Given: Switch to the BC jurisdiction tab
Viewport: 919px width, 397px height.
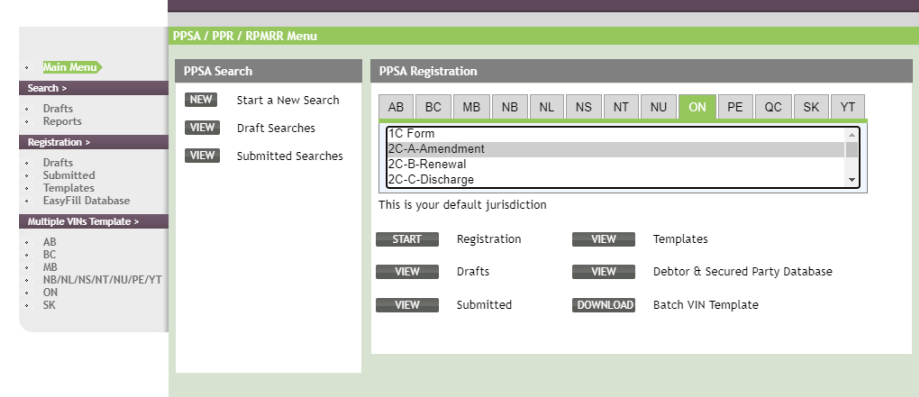Looking at the screenshot, I should 433,107.
